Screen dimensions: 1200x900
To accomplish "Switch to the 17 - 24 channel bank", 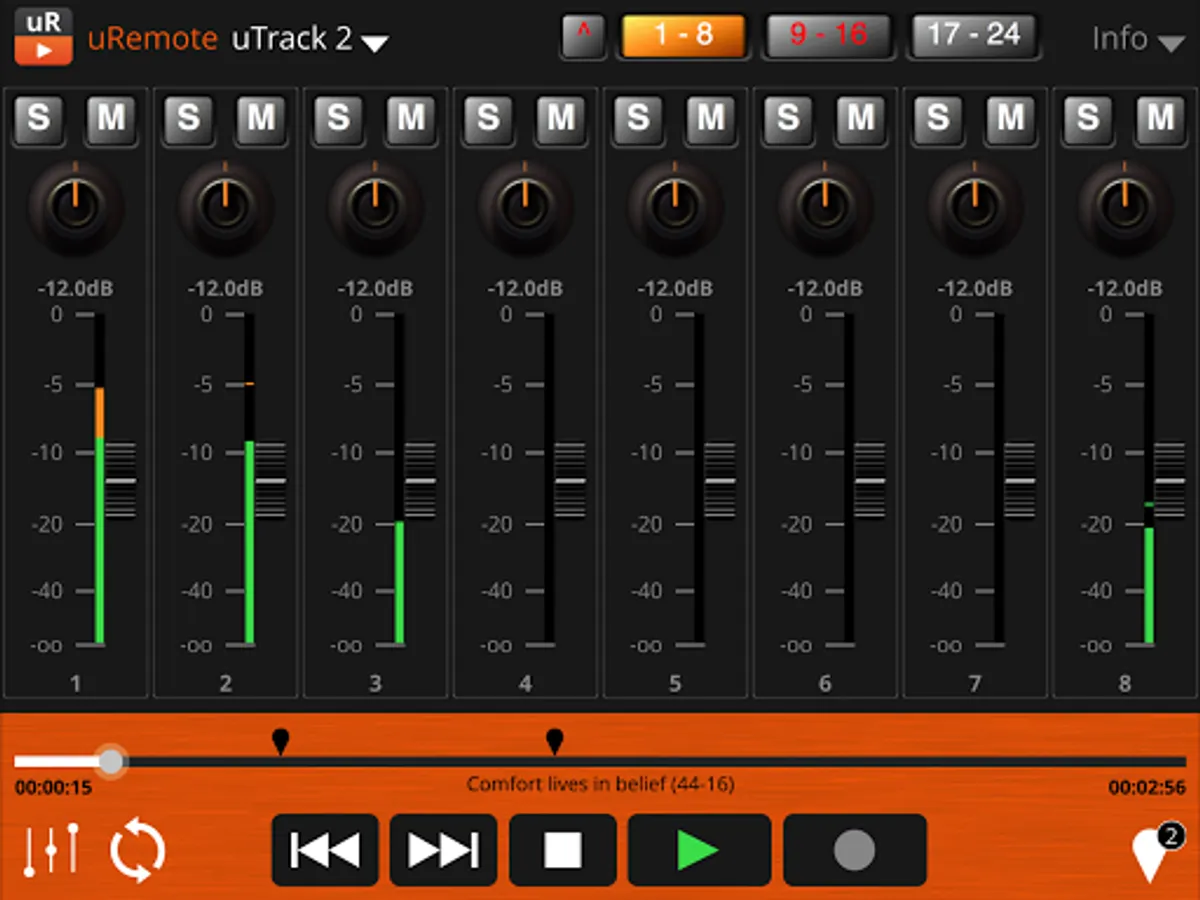I will (x=973, y=36).
